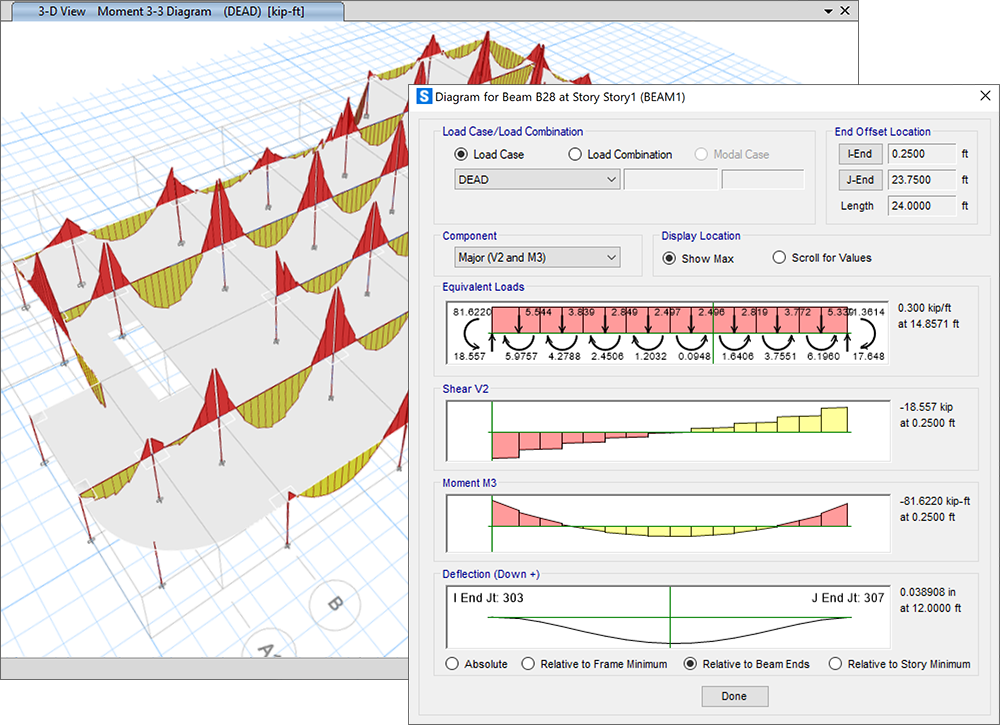Click grid bubble B in the 3-D view
This screenshot has height=725, width=1000.
click(x=335, y=604)
